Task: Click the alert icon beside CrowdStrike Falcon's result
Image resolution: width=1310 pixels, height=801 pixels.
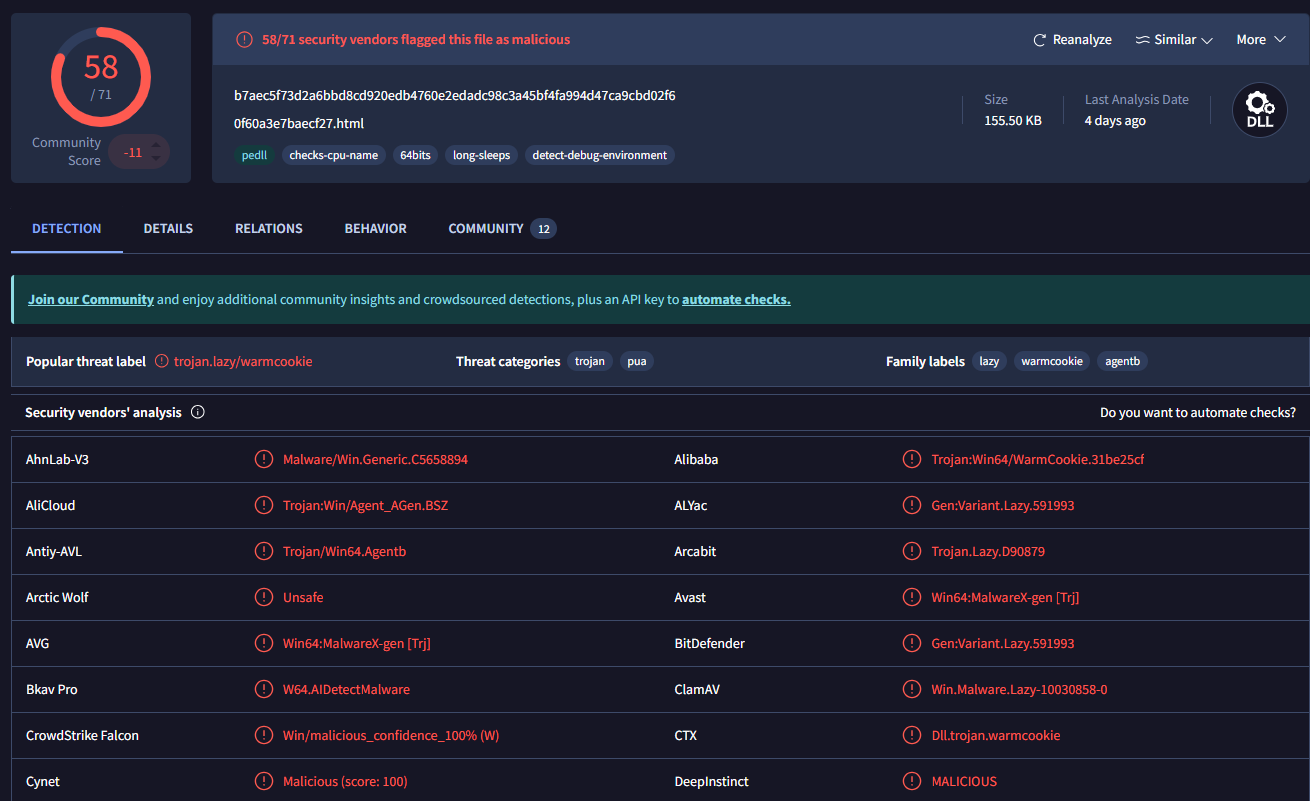Action: click(264, 735)
